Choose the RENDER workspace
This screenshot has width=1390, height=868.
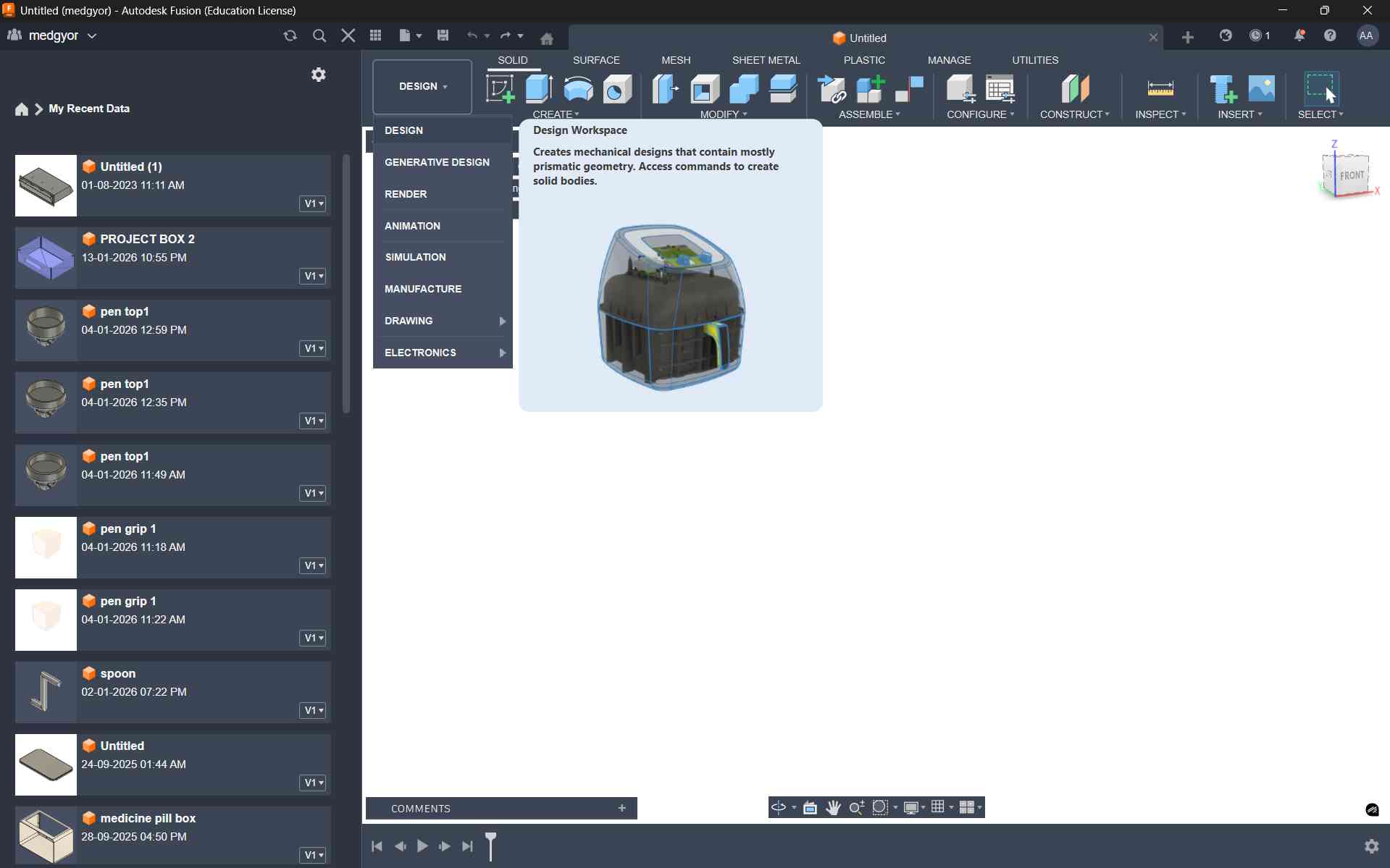tap(443, 194)
